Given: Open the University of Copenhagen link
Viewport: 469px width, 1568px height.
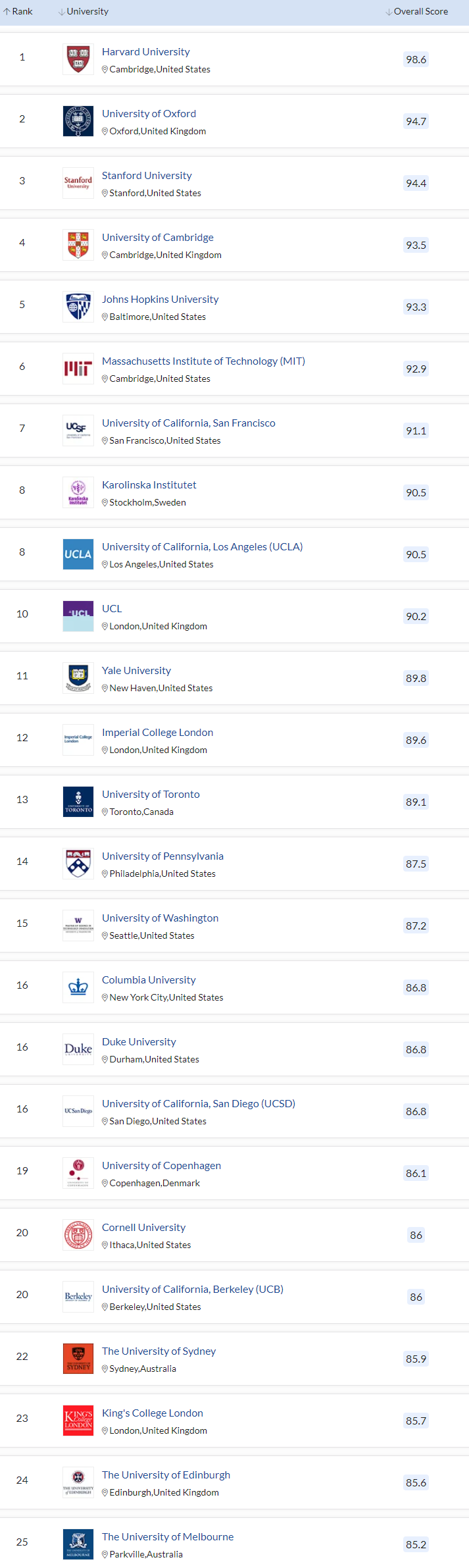Looking at the screenshot, I should pyautogui.click(x=161, y=1166).
